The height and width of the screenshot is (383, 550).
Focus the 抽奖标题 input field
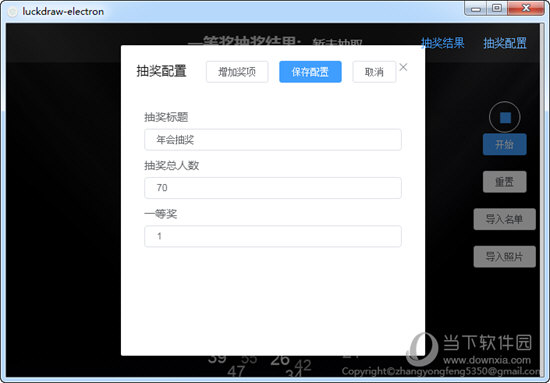click(273, 140)
